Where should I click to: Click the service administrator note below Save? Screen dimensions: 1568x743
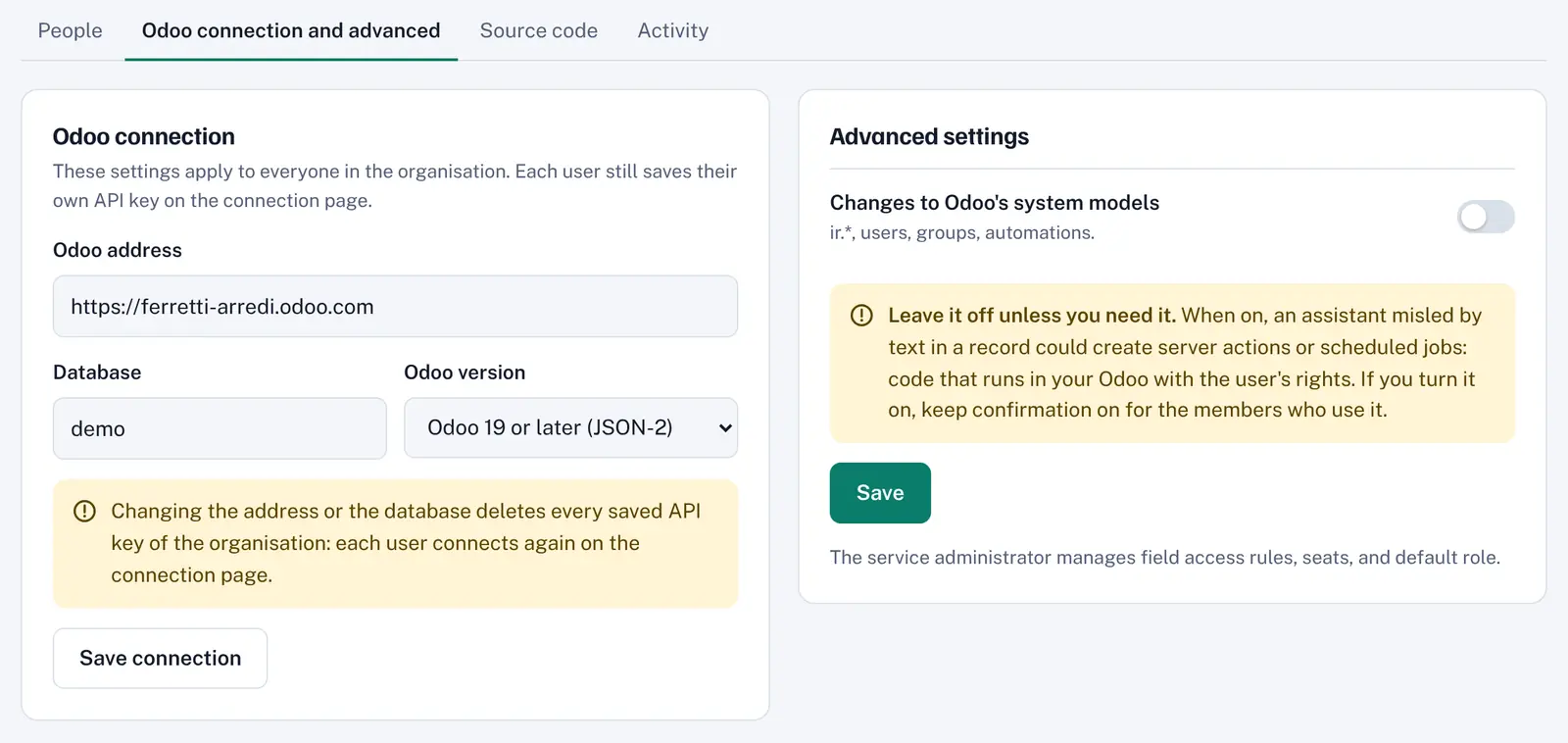(1165, 558)
